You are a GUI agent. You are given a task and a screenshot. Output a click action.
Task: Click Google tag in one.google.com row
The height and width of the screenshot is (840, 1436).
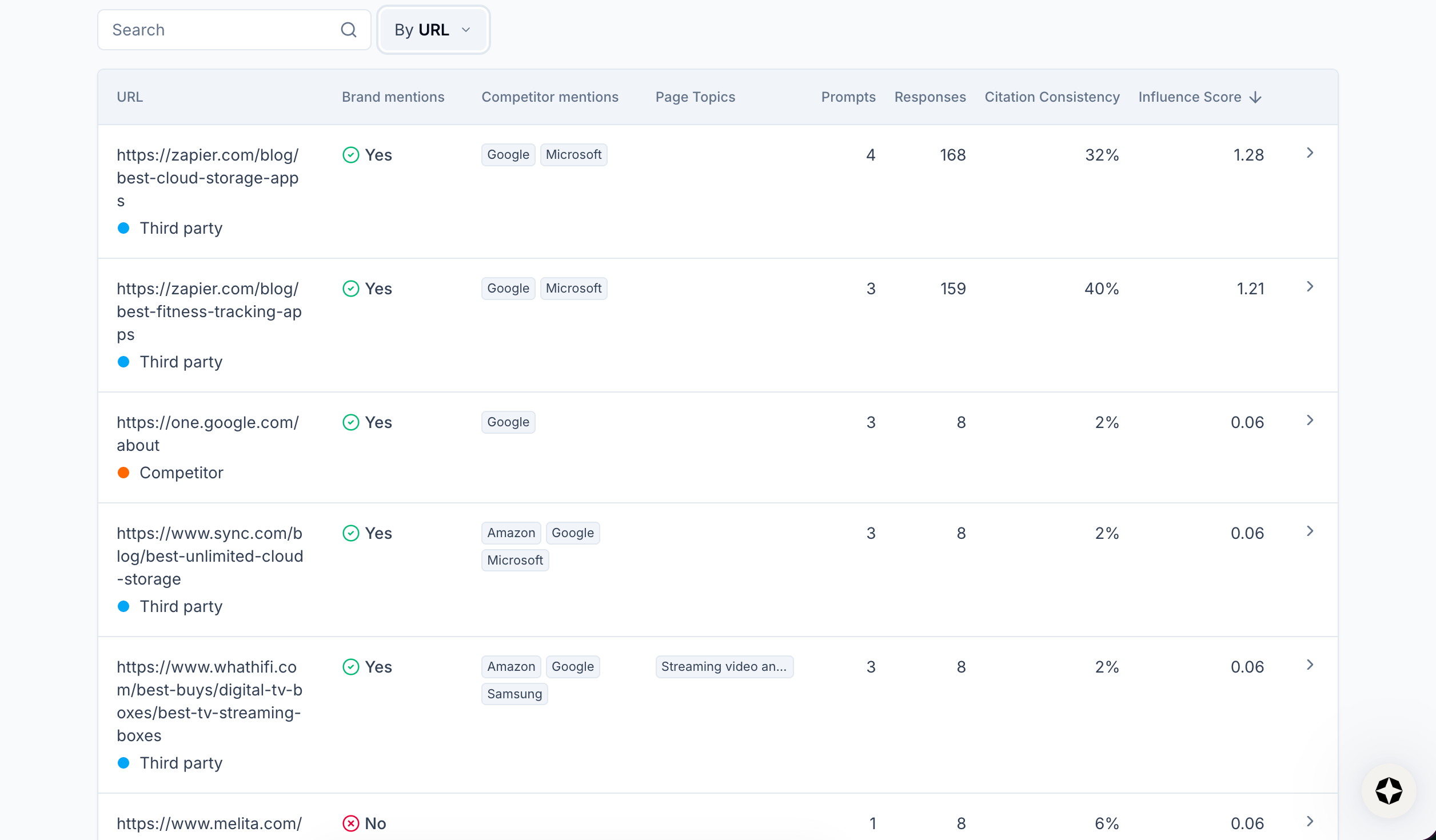[508, 422]
